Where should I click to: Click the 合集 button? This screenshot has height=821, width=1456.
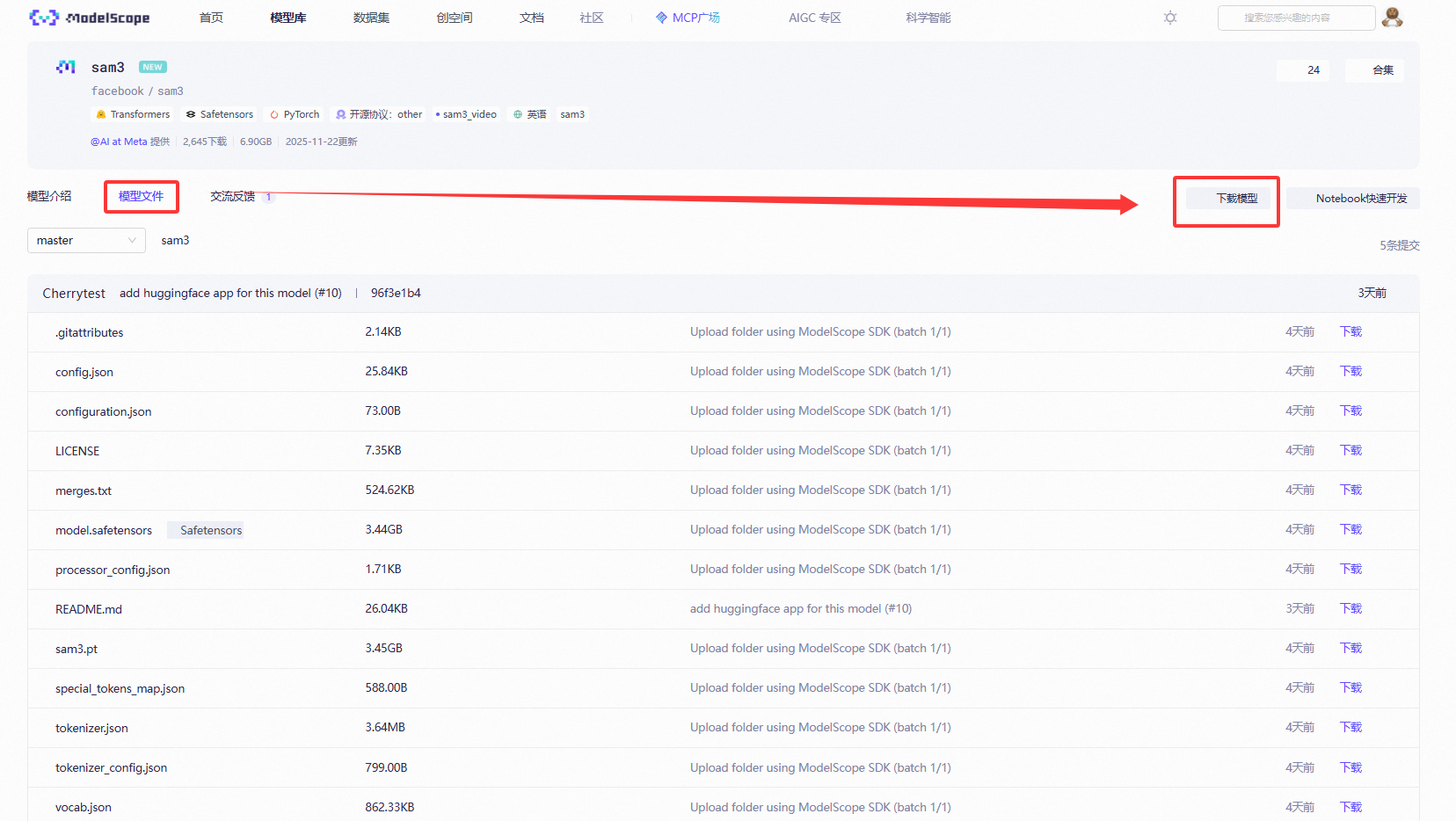(x=1374, y=70)
